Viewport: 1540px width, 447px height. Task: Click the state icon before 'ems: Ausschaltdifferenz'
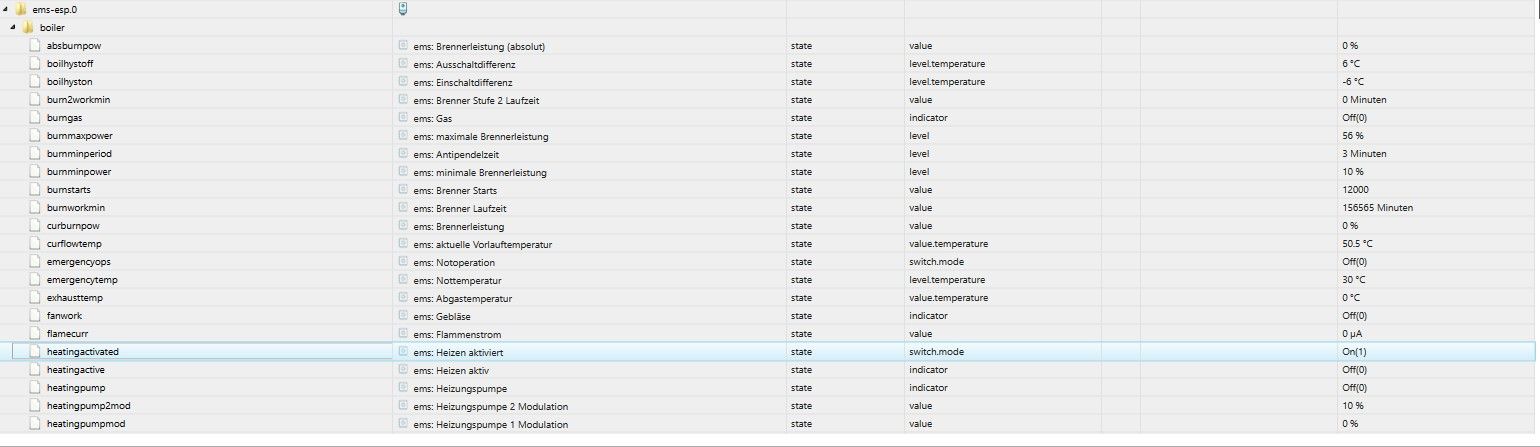[x=403, y=63]
